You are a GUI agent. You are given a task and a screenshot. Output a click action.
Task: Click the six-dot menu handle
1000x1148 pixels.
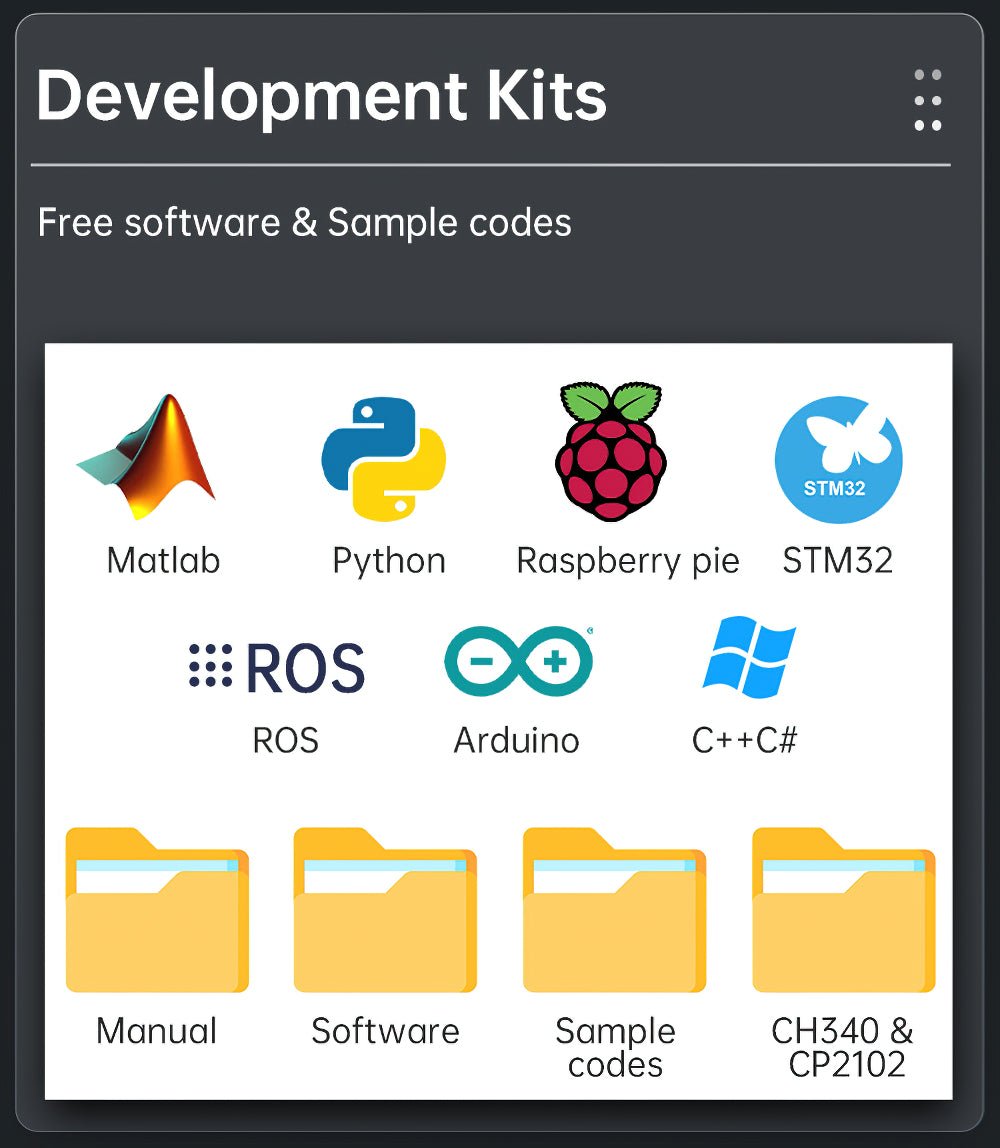[x=927, y=100]
